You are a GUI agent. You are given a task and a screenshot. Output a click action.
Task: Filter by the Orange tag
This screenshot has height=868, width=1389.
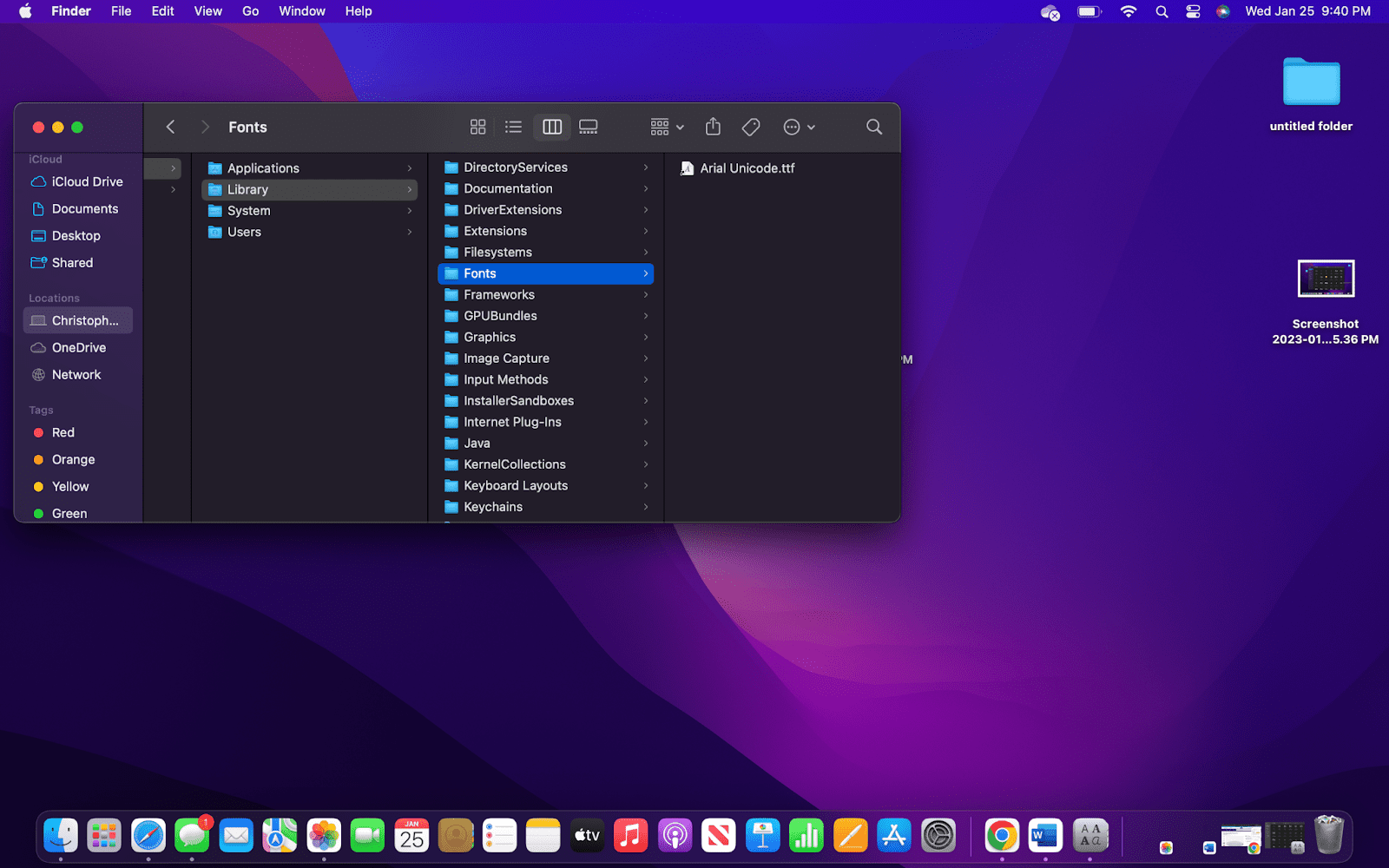[x=77, y=459]
